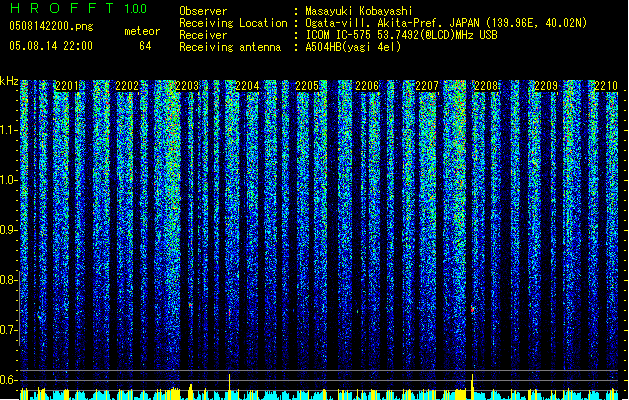Click the 2207 time marker
The width and height of the screenshot is (629, 400).
pyautogui.click(x=427, y=86)
